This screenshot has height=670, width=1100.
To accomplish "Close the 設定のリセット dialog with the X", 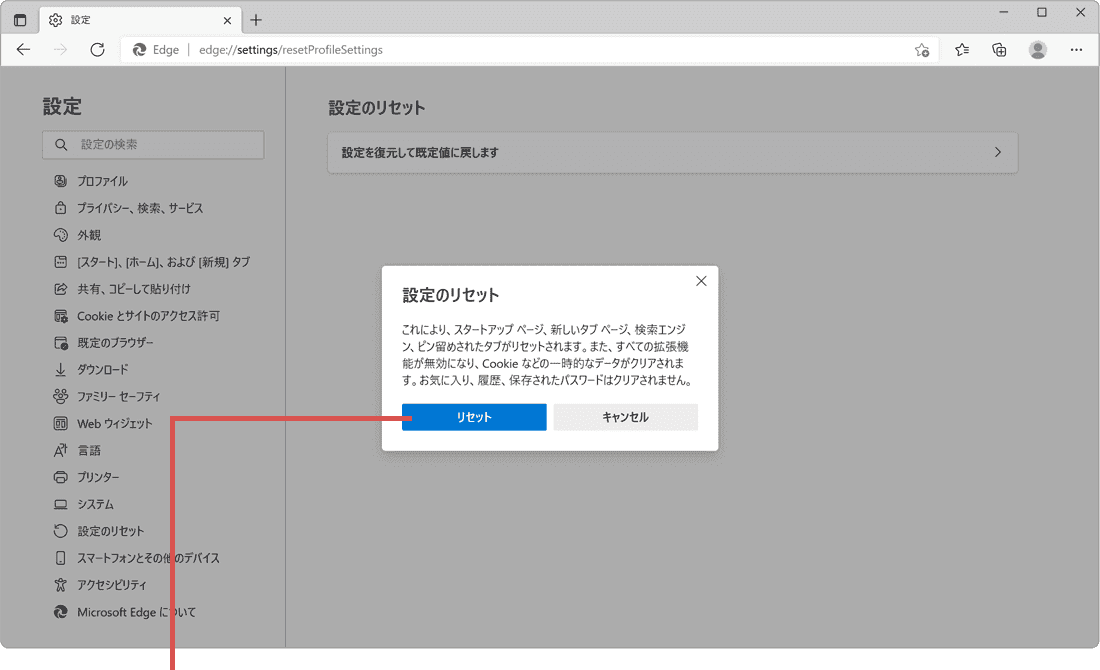I will [x=700, y=281].
